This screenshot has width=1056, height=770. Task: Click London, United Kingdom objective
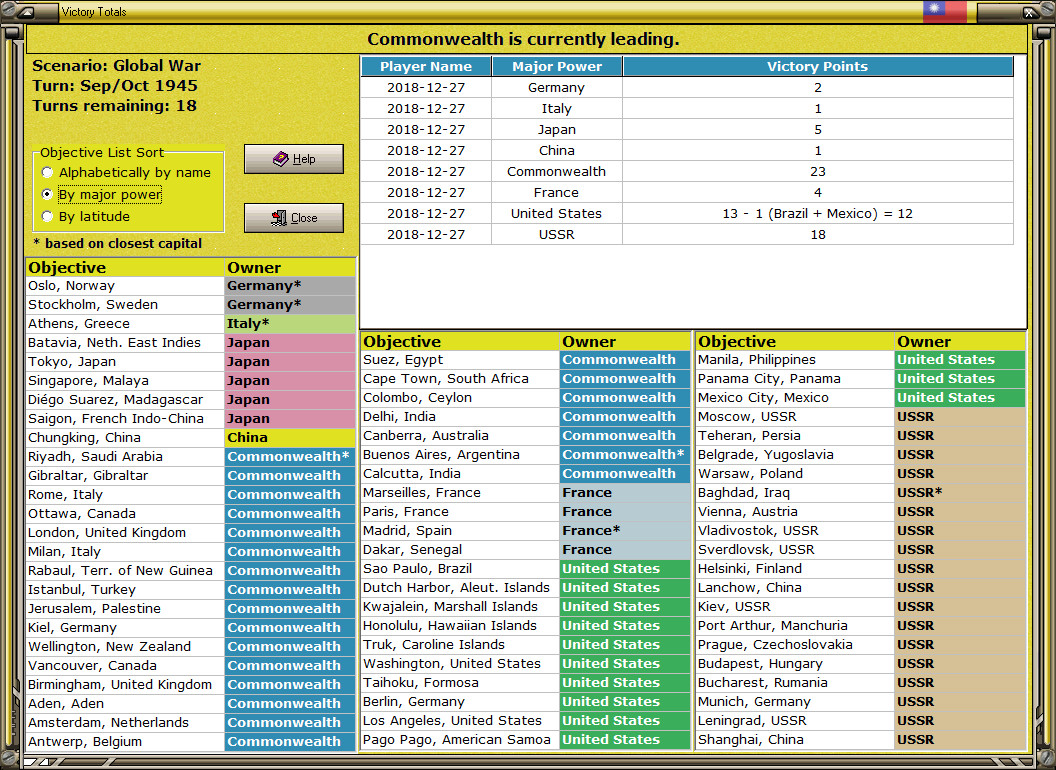pos(125,532)
